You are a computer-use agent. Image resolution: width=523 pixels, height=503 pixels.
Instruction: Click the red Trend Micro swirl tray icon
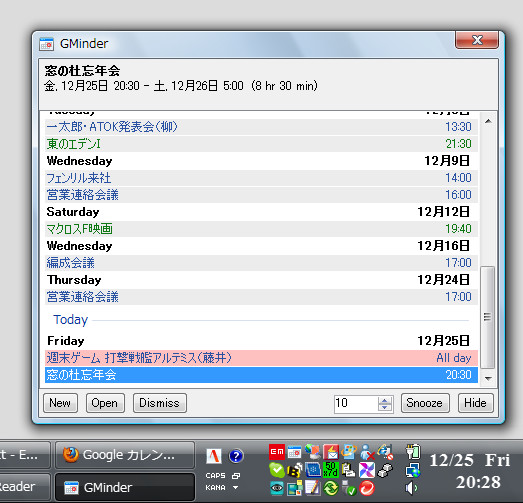[367, 488]
